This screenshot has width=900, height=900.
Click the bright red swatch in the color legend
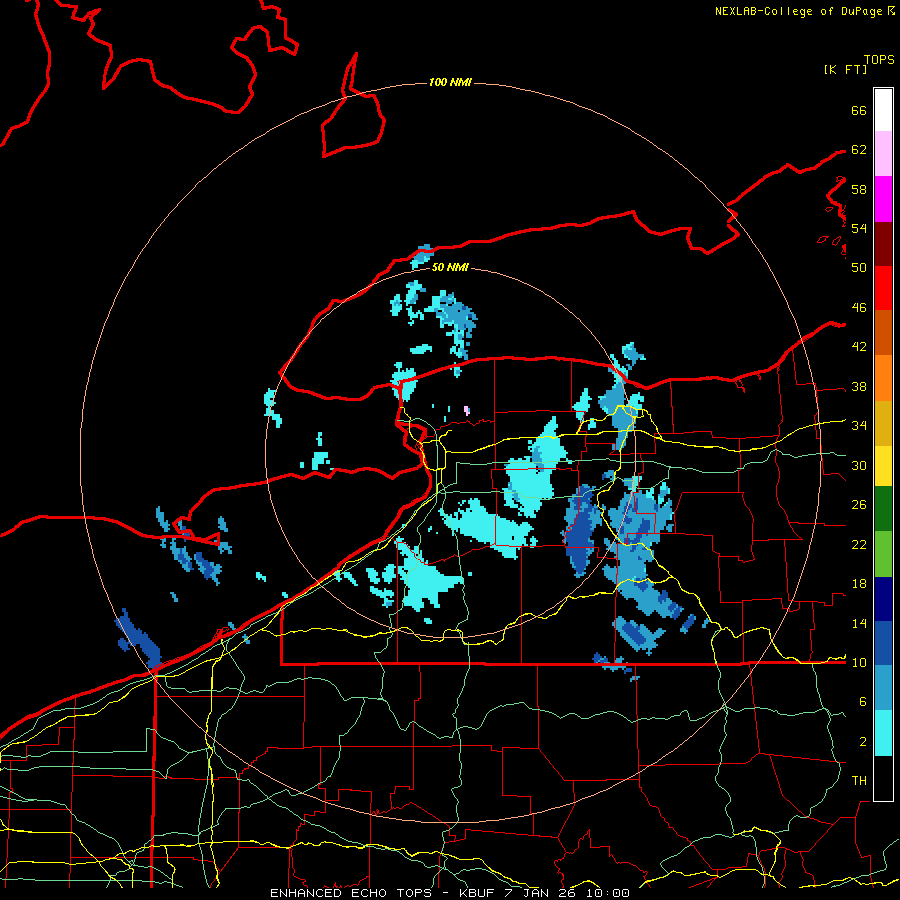(x=883, y=288)
